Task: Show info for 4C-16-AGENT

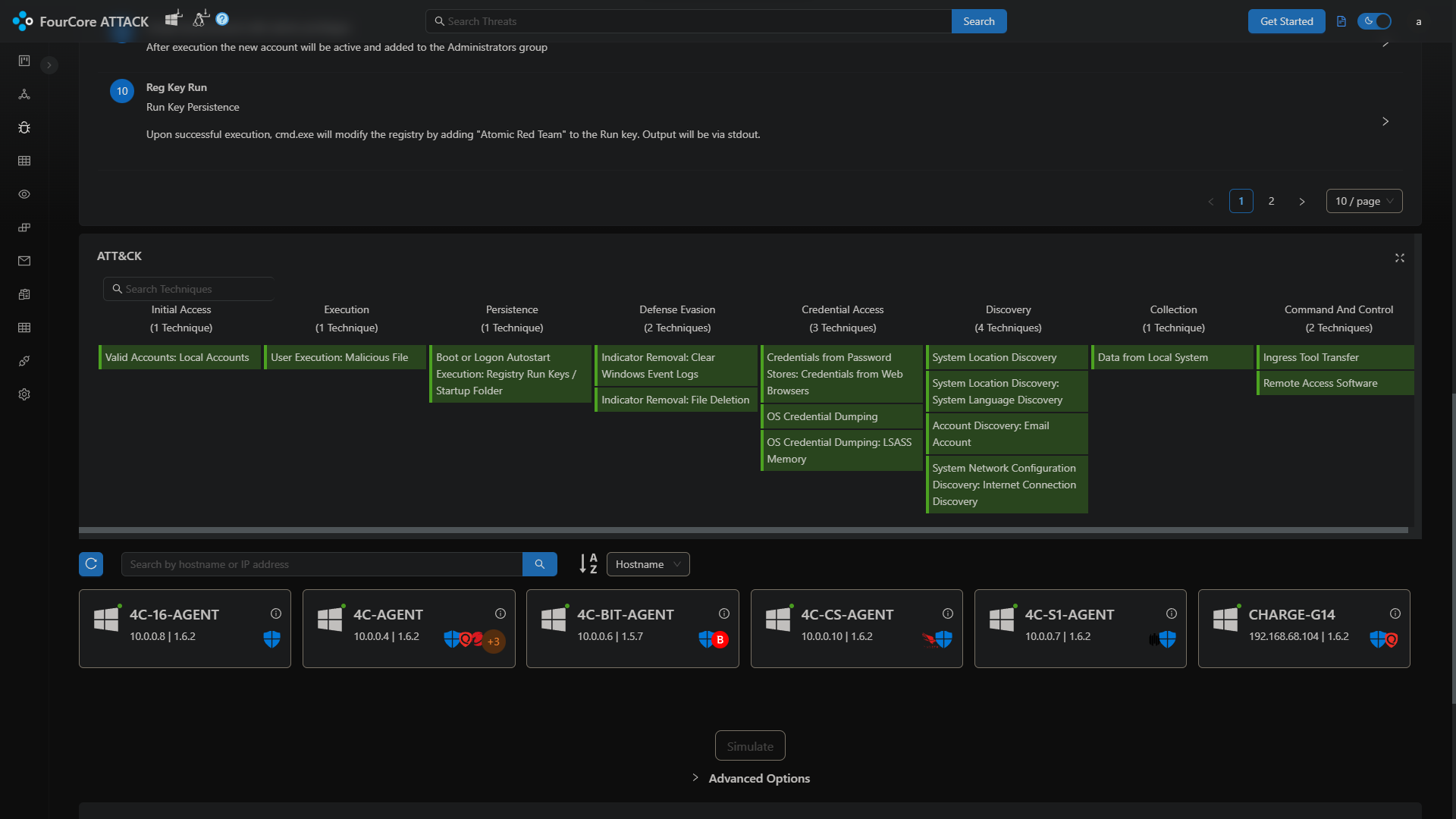Action: pyautogui.click(x=276, y=613)
